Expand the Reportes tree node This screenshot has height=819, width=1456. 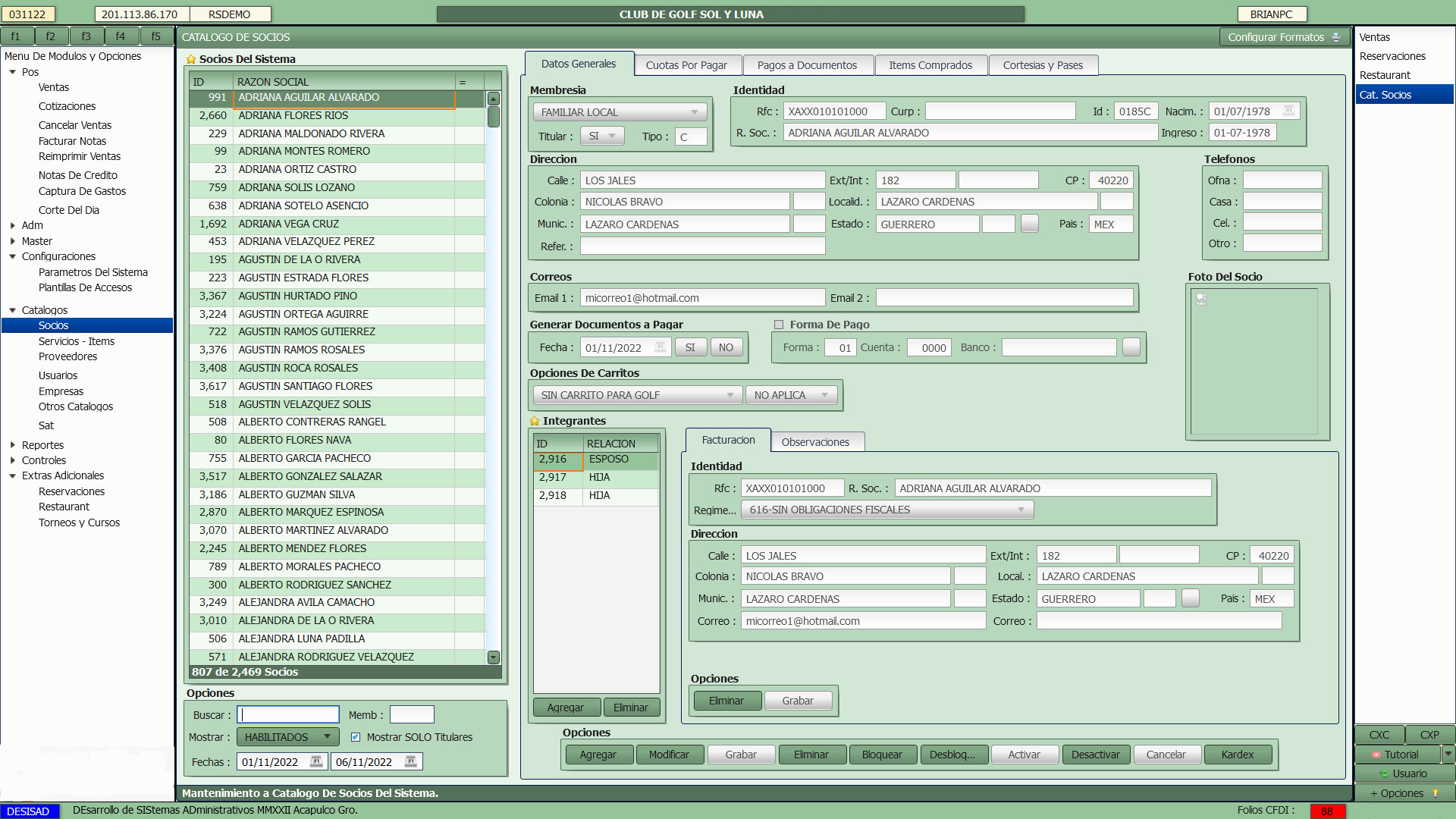coord(13,445)
